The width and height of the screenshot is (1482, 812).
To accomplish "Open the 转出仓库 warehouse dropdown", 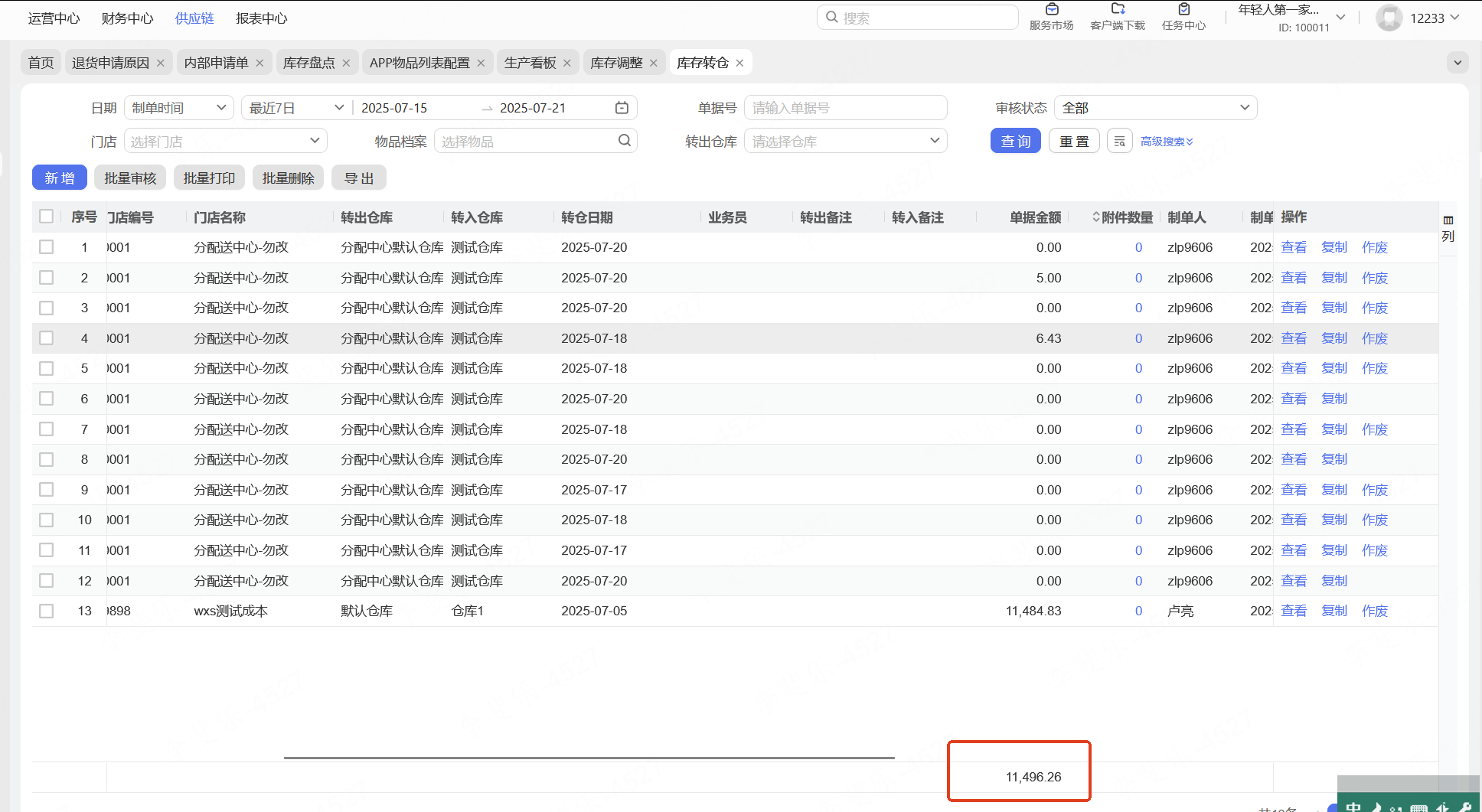I will pyautogui.click(x=846, y=142).
